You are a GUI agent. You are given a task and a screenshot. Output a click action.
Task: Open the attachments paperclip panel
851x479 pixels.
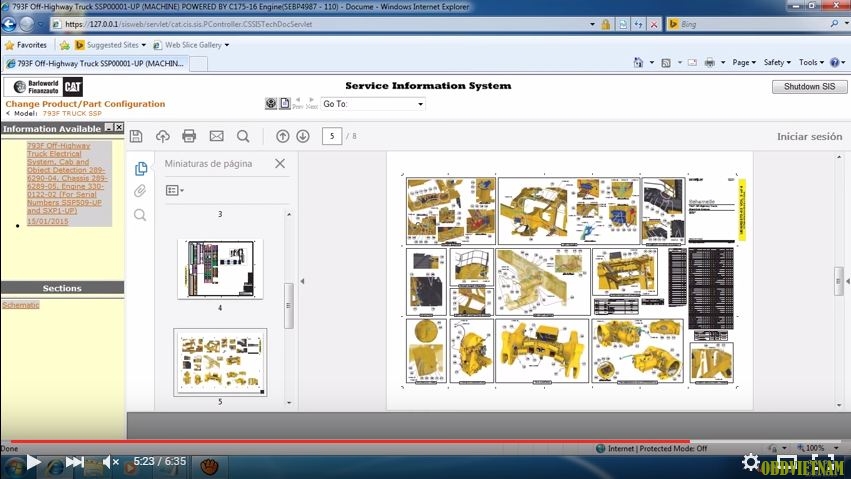tap(140, 191)
